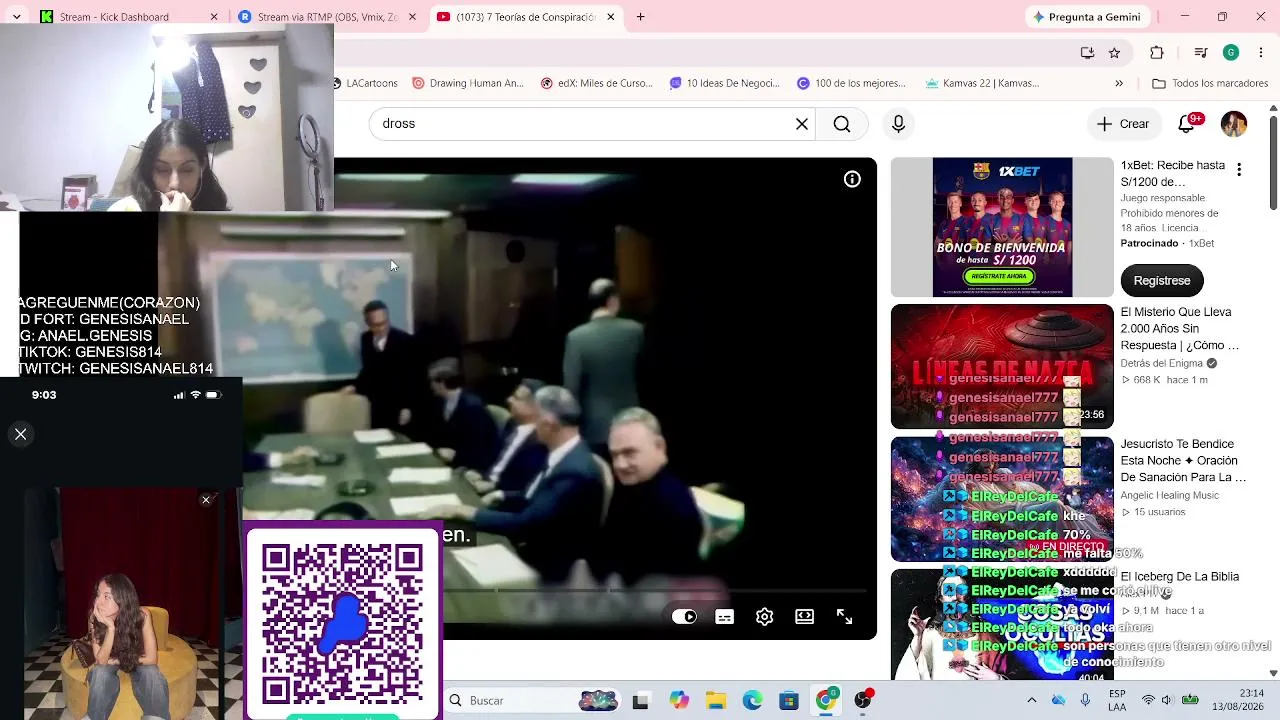The width and height of the screenshot is (1280, 720).
Task: Open 'Jesucristo Te Bendice Esta Noche' video title
Action: pyautogui.click(x=1183, y=461)
